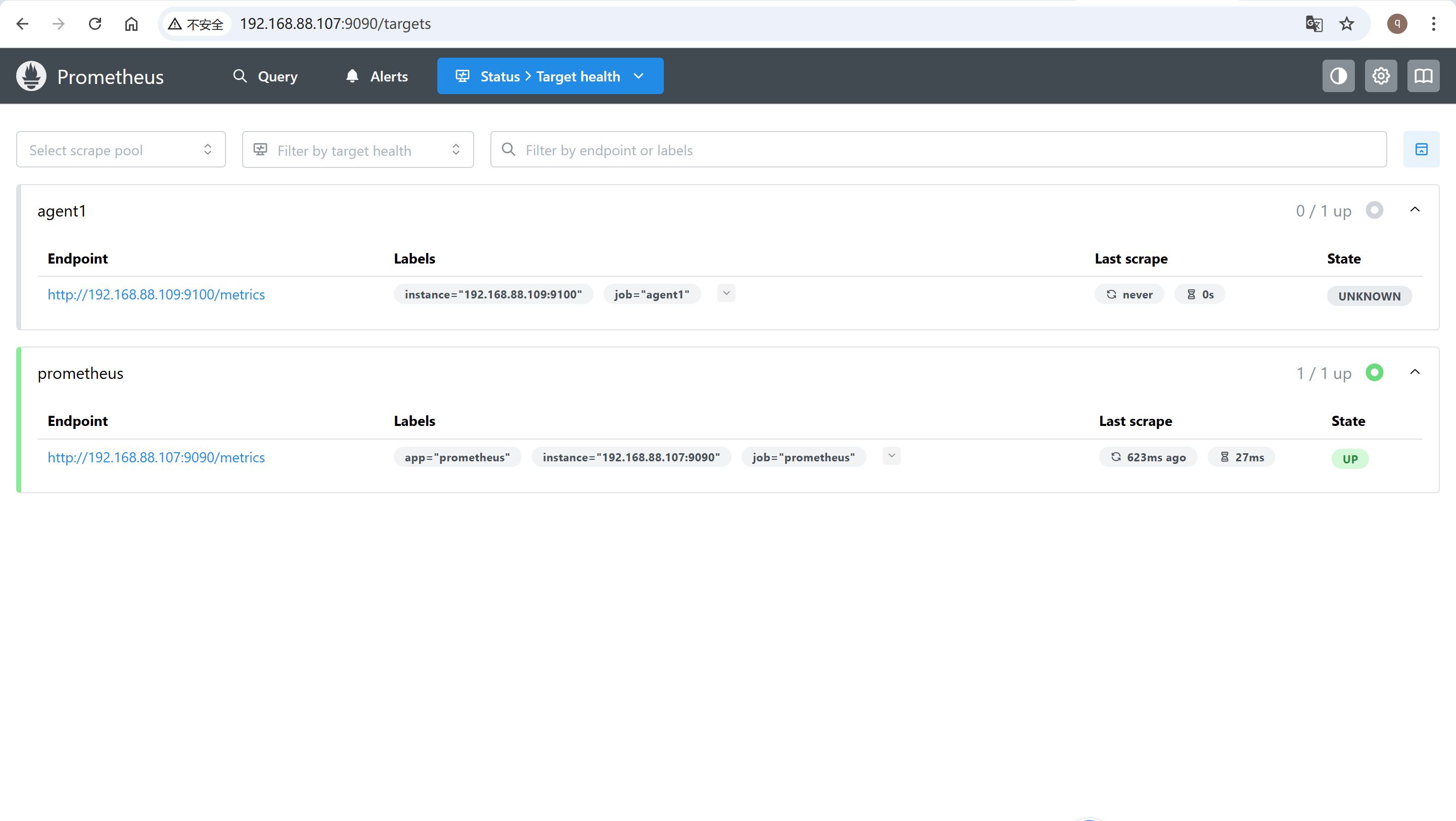This screenshot has width=1456, height=821.
Task: Click the Prometheus flame logo
Action: tap(31, 76)
